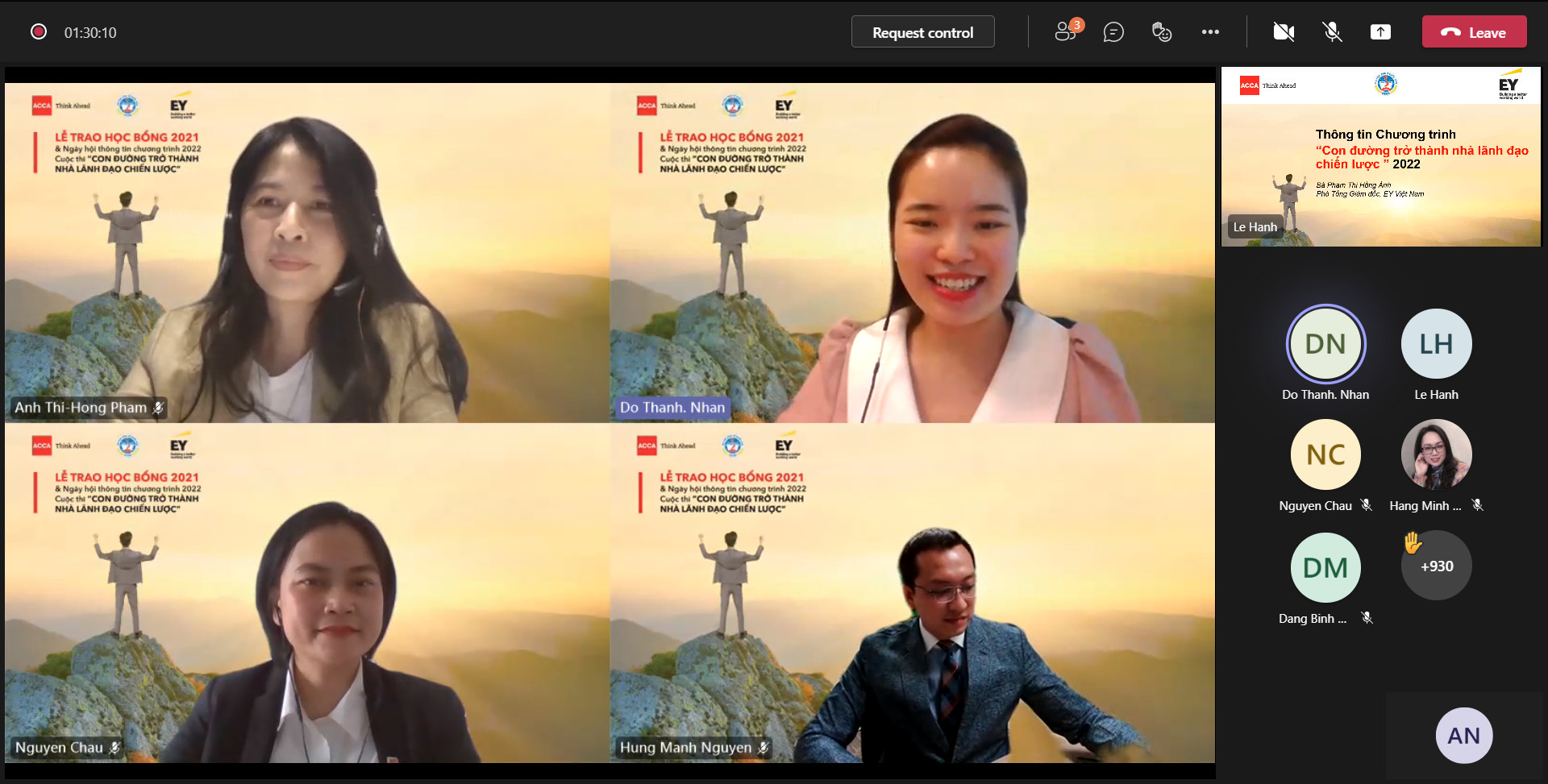Click muted mic icon on Anh Thi-Hong Pham tile
1548x784 pixels.
coord(158,408)
